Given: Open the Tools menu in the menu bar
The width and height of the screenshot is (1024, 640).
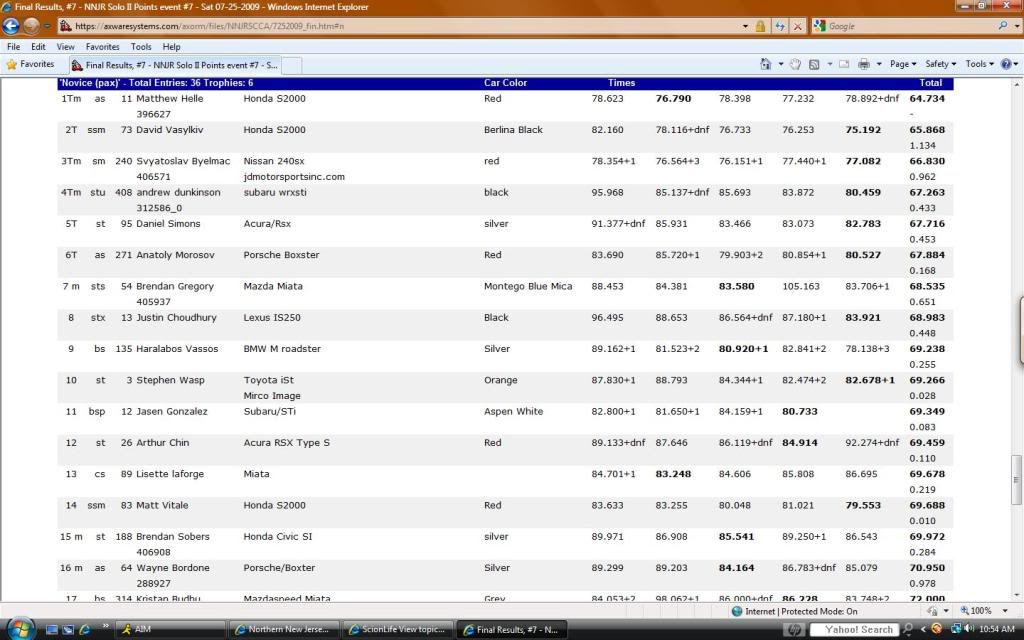Looking at the screenshot, I should click(141, 47).
